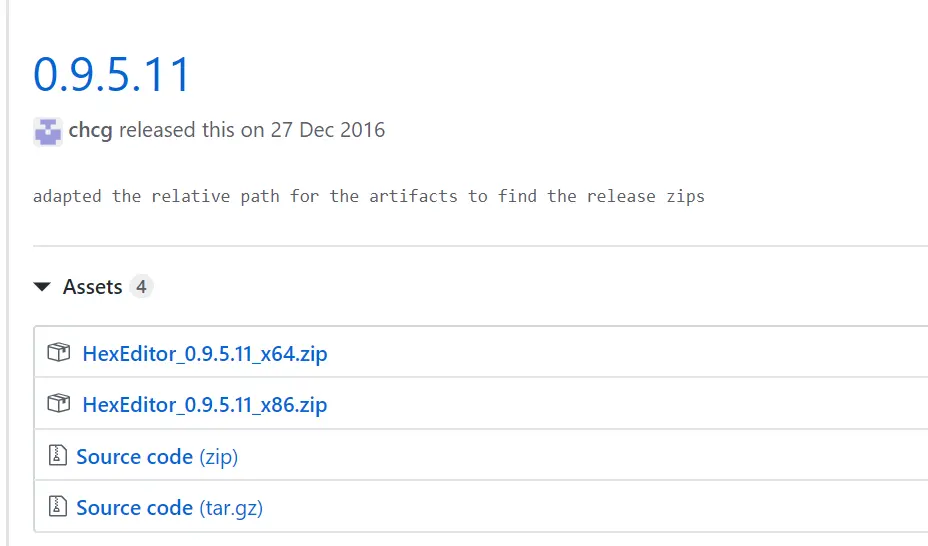Click the (tar.gz) format label

coord(230,508)
